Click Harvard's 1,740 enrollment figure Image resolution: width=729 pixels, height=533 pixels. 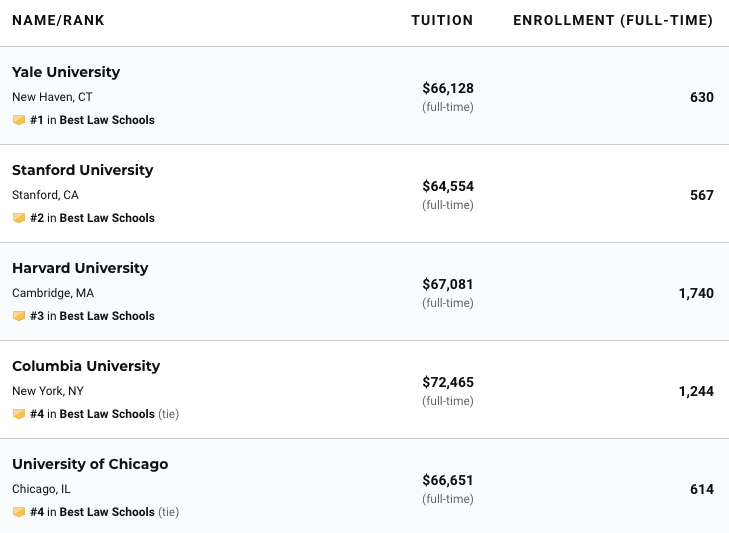tap(696, 293)
